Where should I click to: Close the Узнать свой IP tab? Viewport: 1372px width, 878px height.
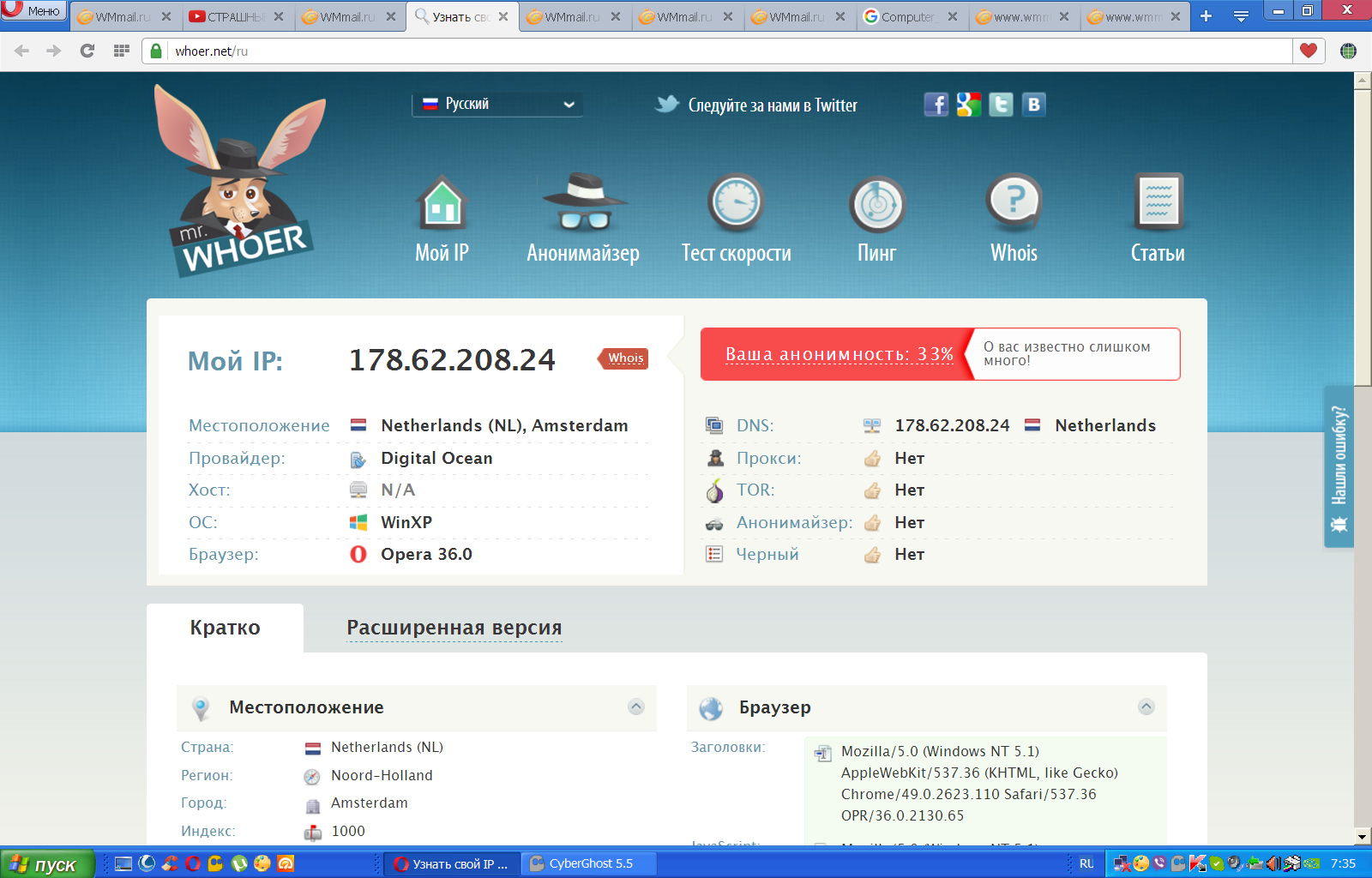[503, 16]
